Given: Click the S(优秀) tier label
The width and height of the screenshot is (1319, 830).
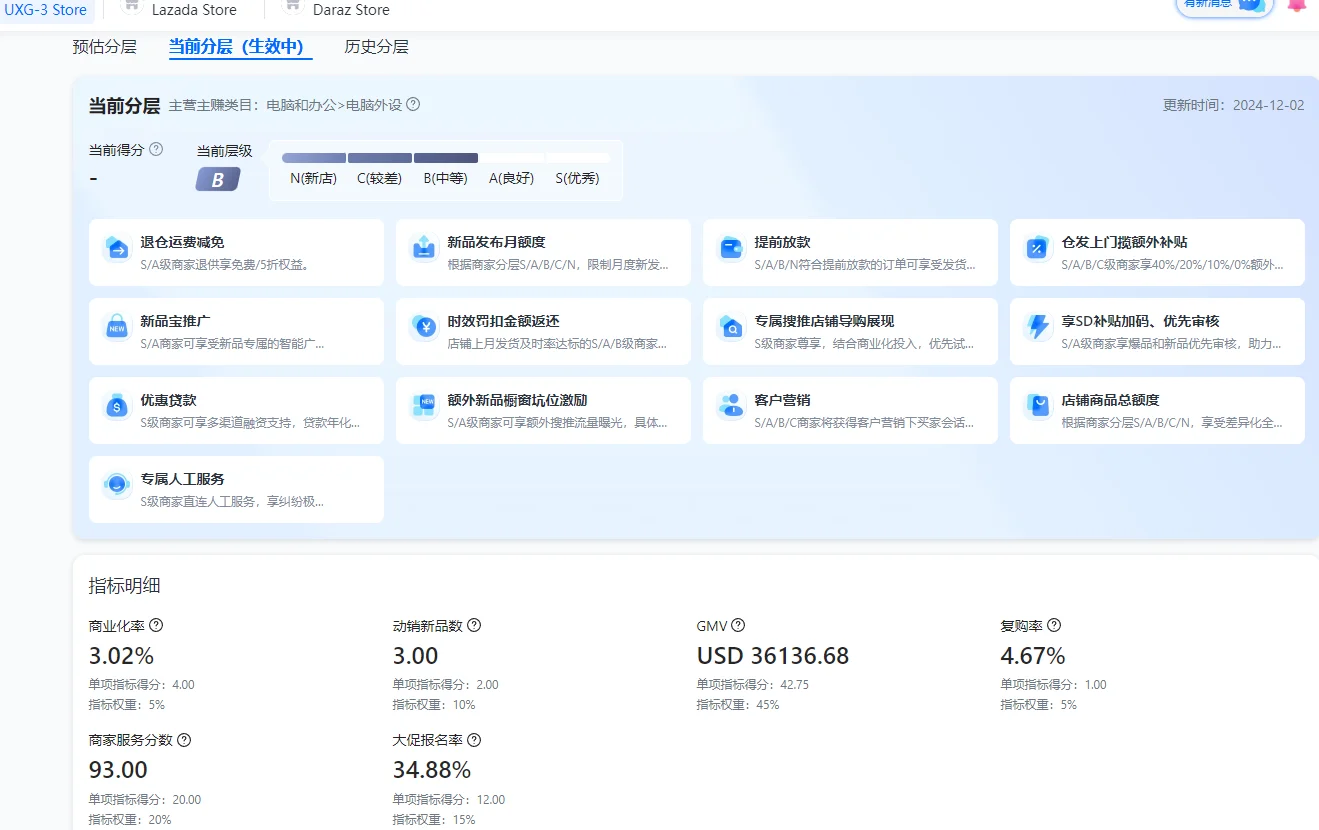Looking at the screenshot, I should 577,179.
